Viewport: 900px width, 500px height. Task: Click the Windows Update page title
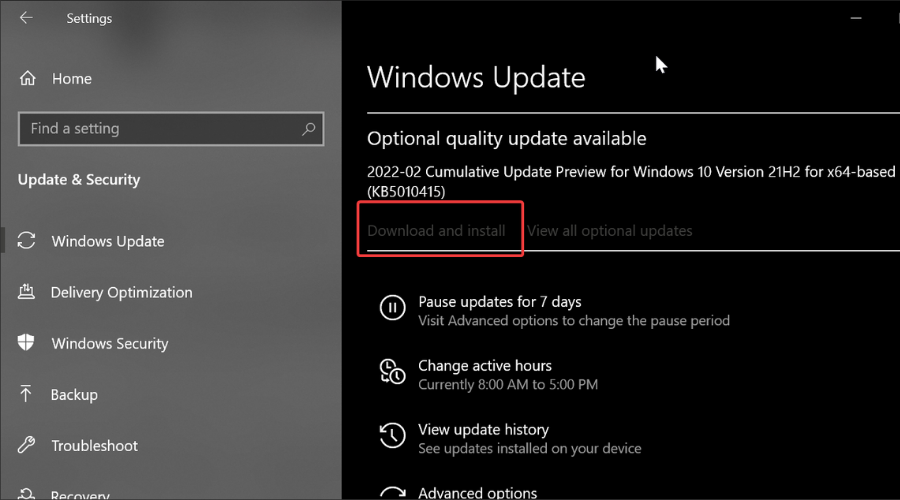pos(476,77)
